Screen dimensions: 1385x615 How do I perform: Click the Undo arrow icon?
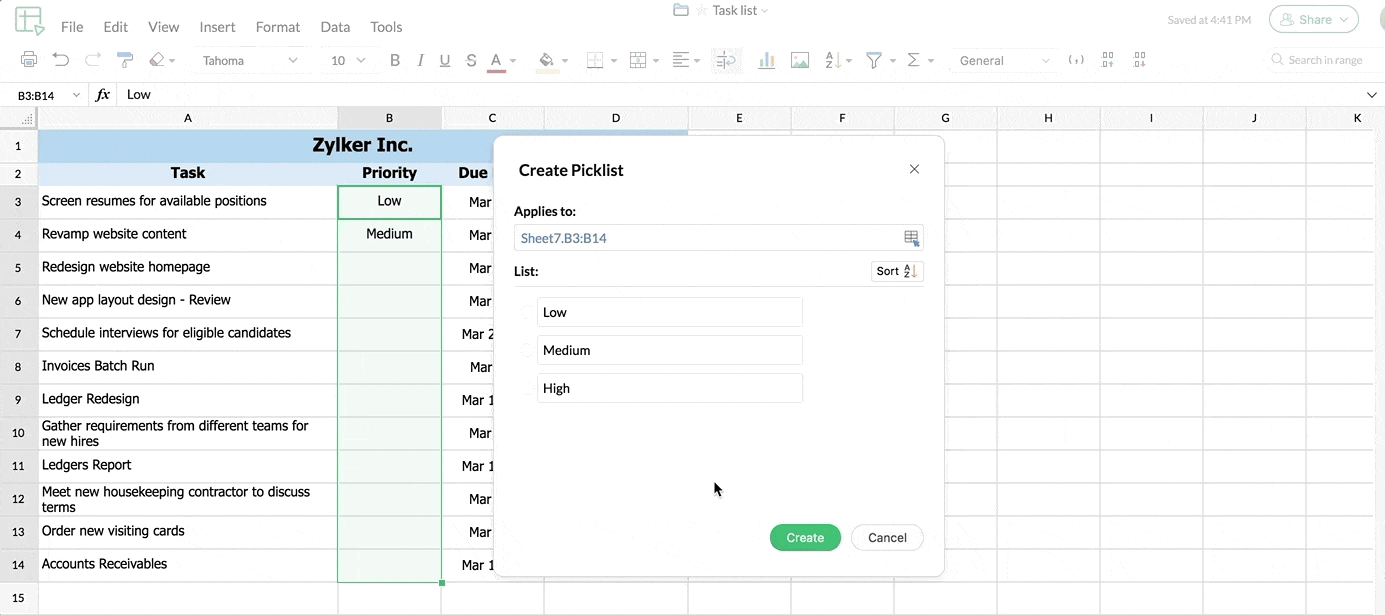tap(61, 60)
